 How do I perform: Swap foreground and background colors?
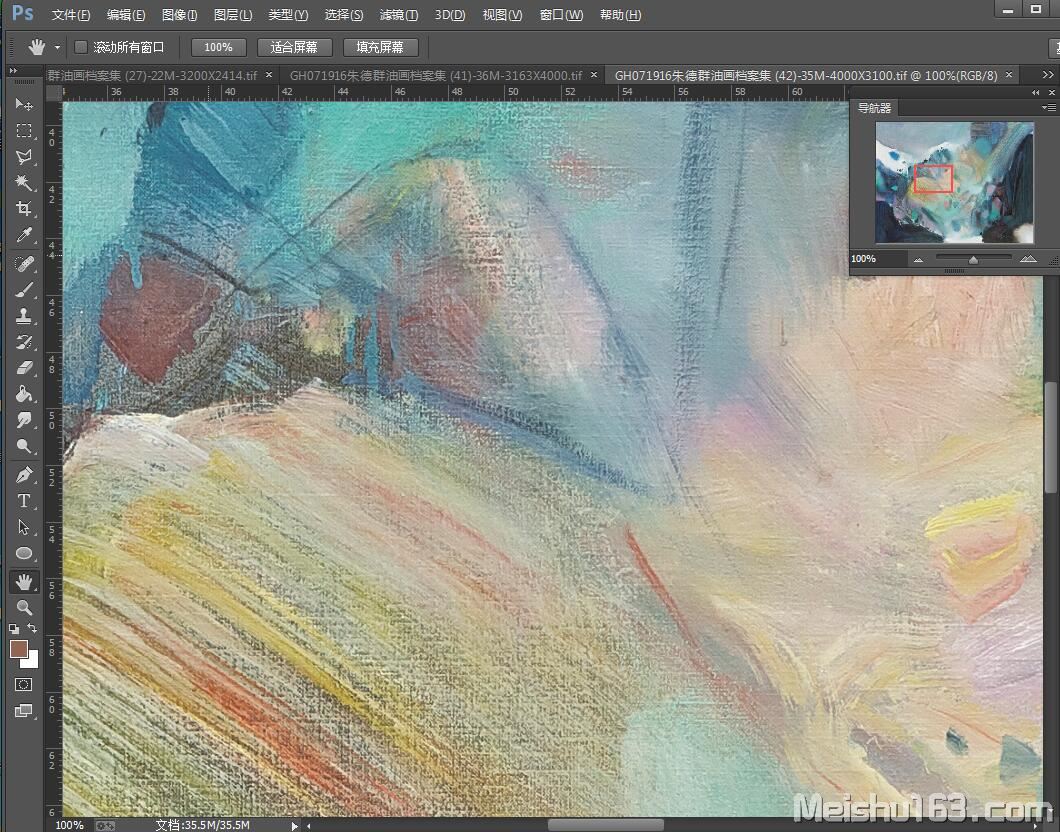32,629
